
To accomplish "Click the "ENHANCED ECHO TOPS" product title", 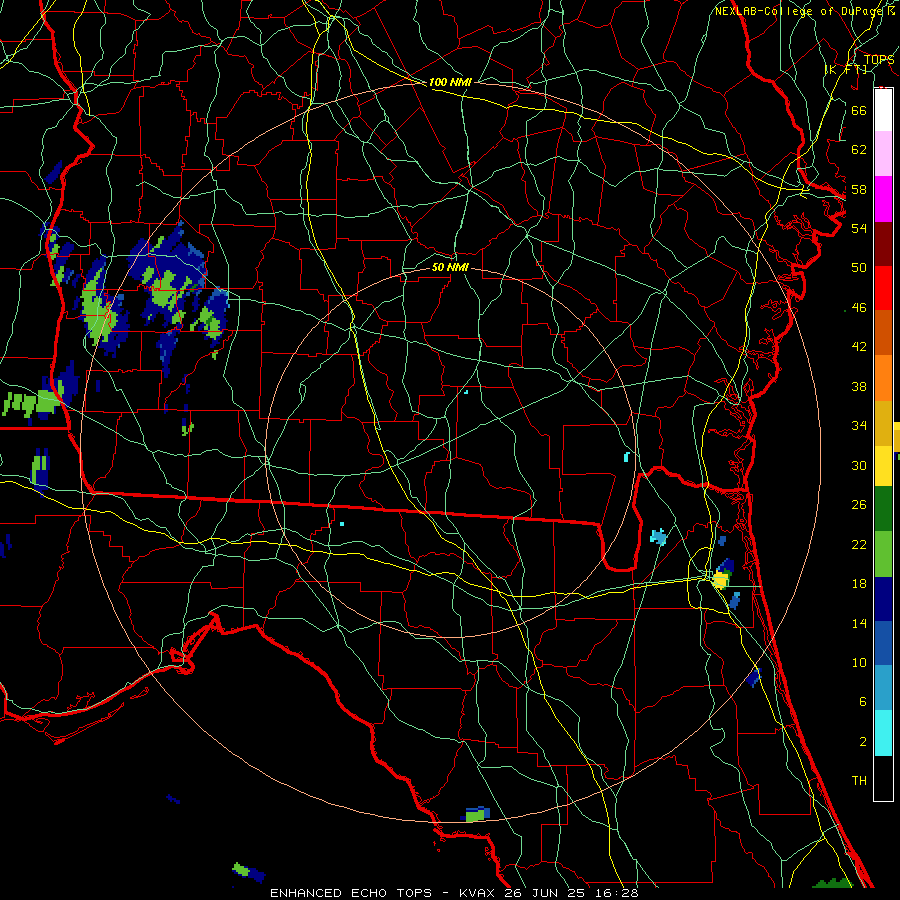I will pyautogui.click(x=351, y=893).
